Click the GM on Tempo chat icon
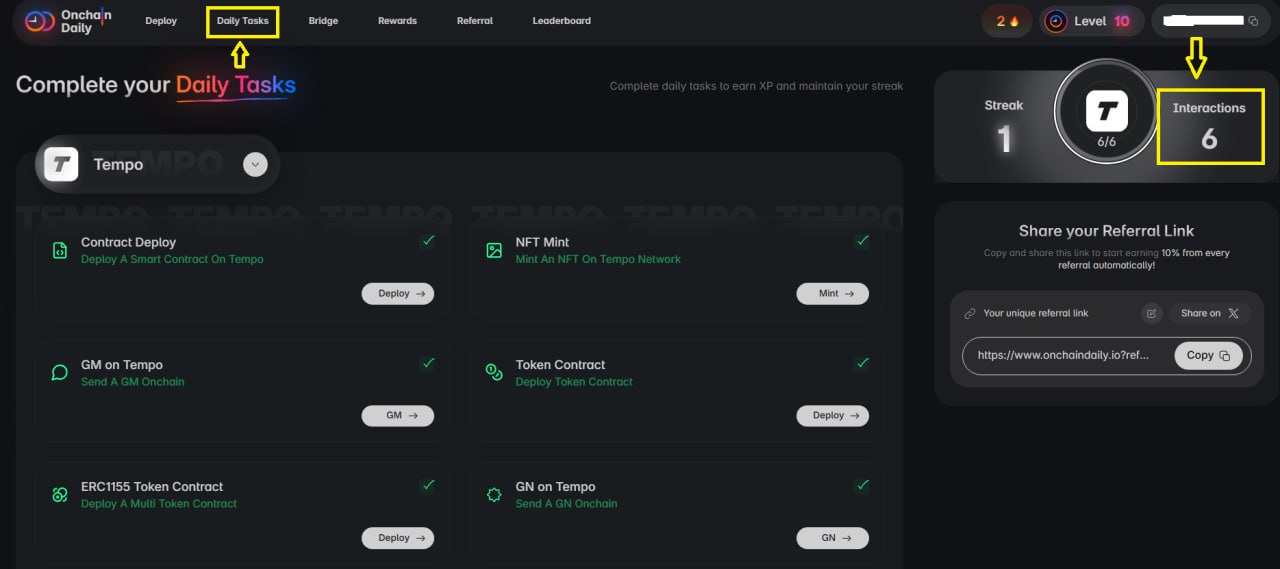The height and width of the screenshot is (569, 1280). coord(60,373)
